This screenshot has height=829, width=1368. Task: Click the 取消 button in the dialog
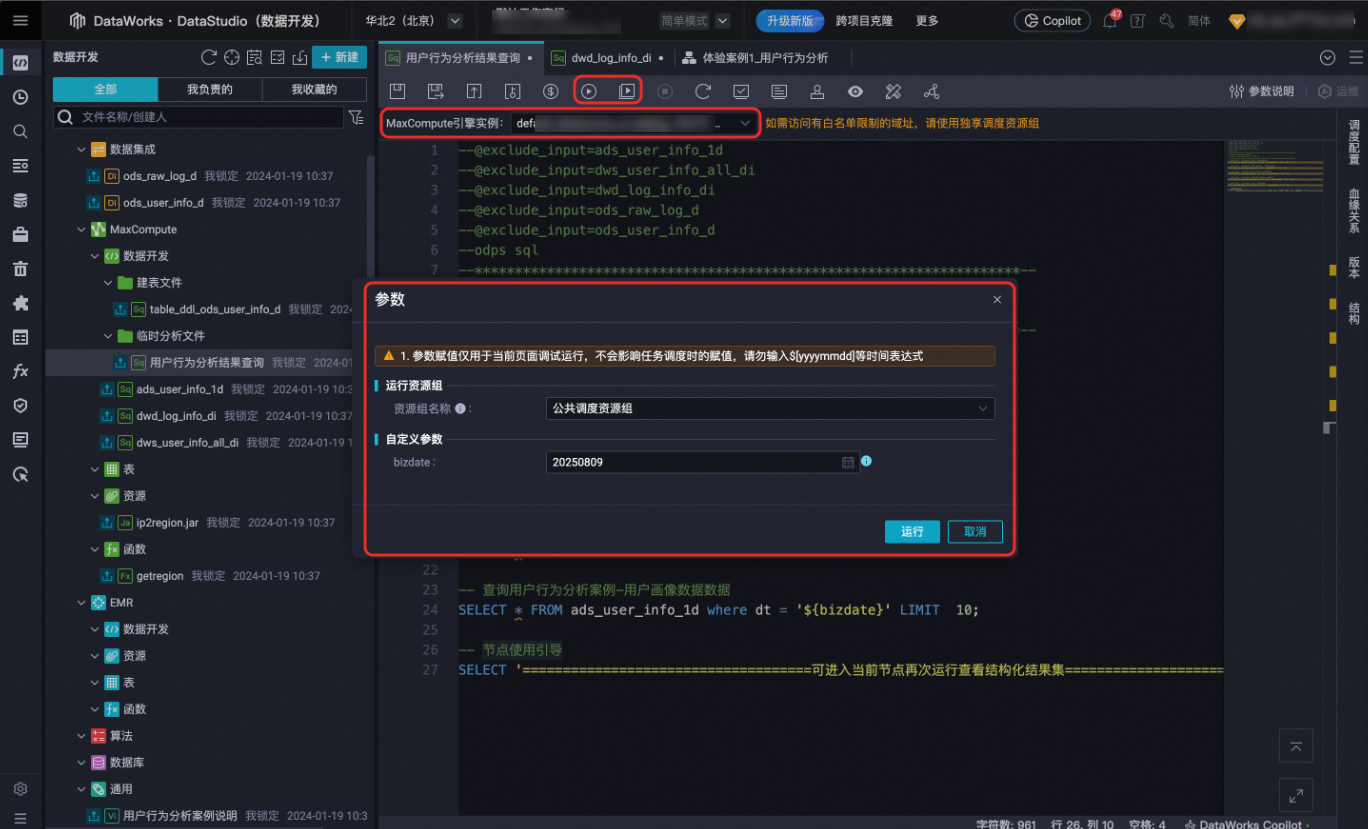975,531
